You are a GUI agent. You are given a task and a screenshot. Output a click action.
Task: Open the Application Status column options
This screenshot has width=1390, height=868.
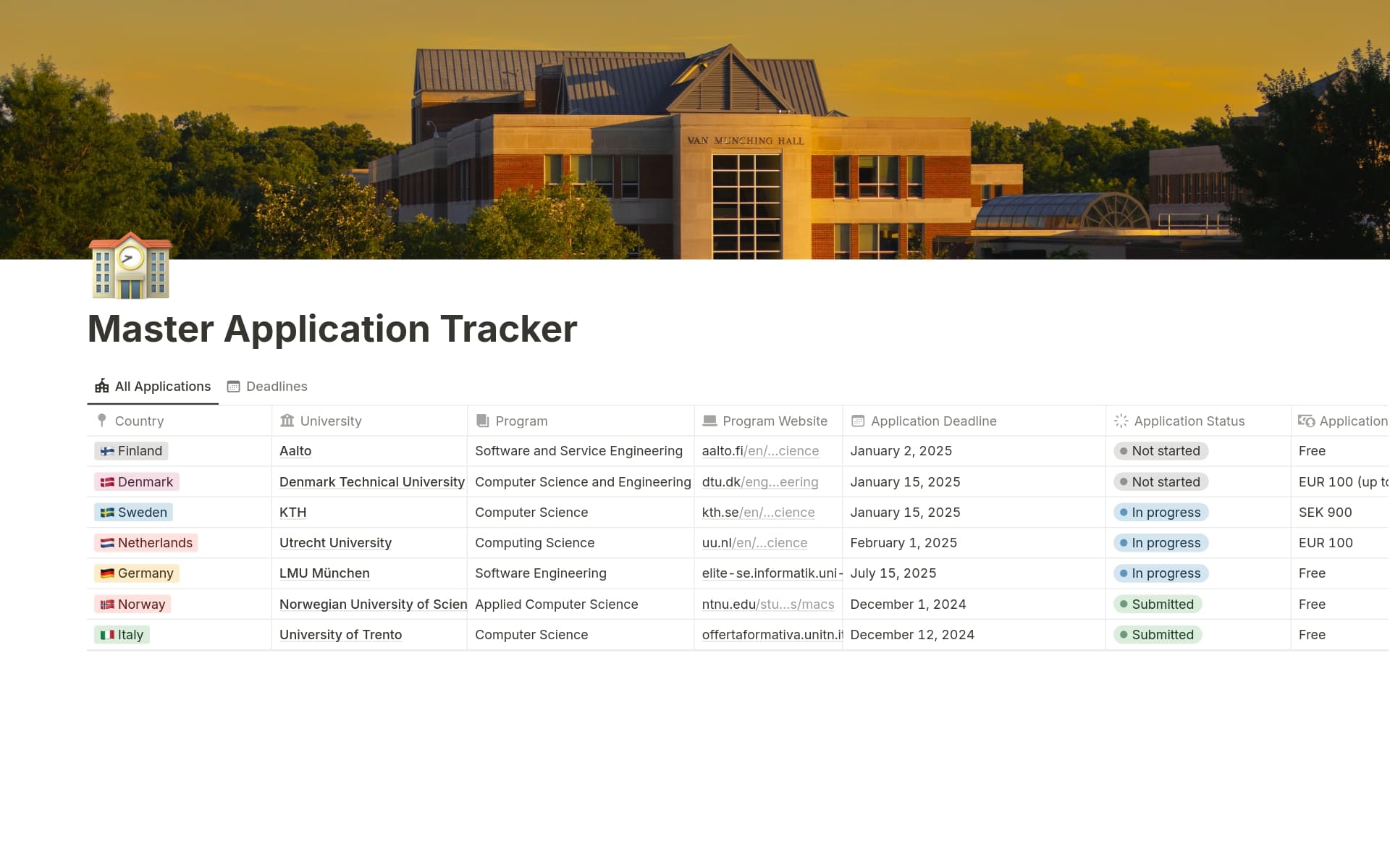[x=1189, y=421]
